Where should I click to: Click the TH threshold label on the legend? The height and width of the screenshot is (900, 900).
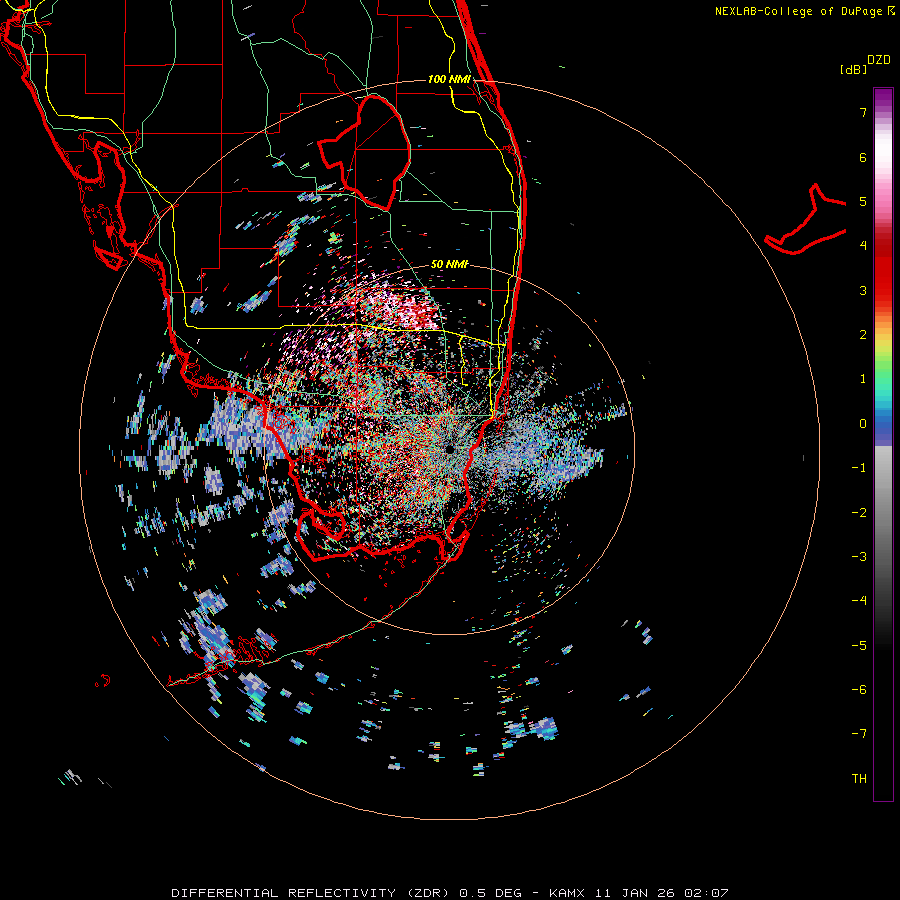pos(859,779)
